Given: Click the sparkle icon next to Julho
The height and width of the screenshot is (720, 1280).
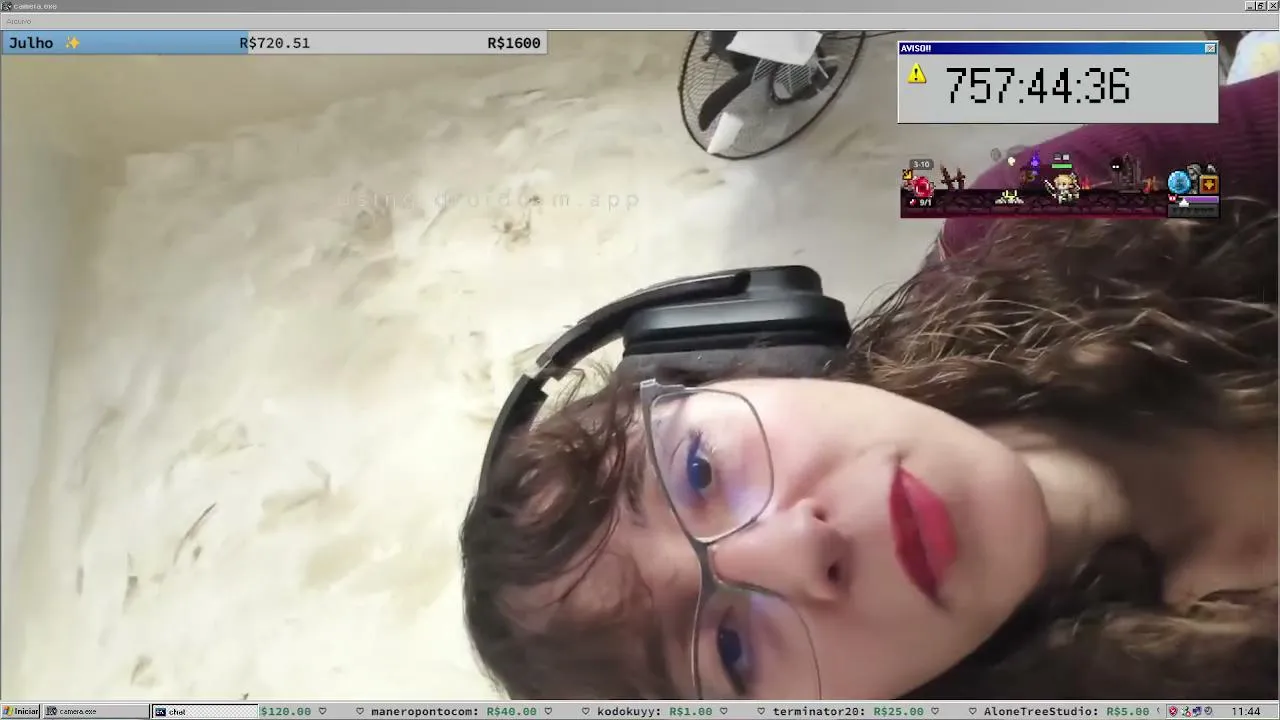Looking at the screenshot, I should [x=72, y=43].
